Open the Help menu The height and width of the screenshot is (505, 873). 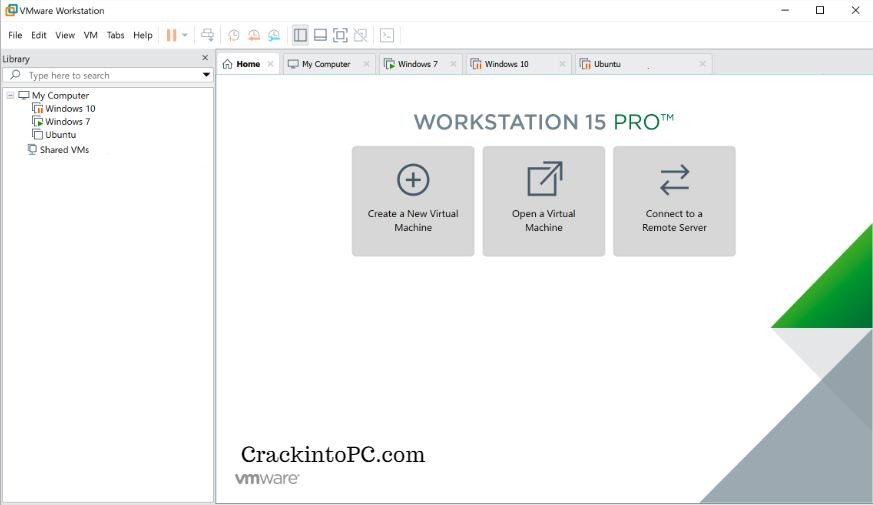143,35
